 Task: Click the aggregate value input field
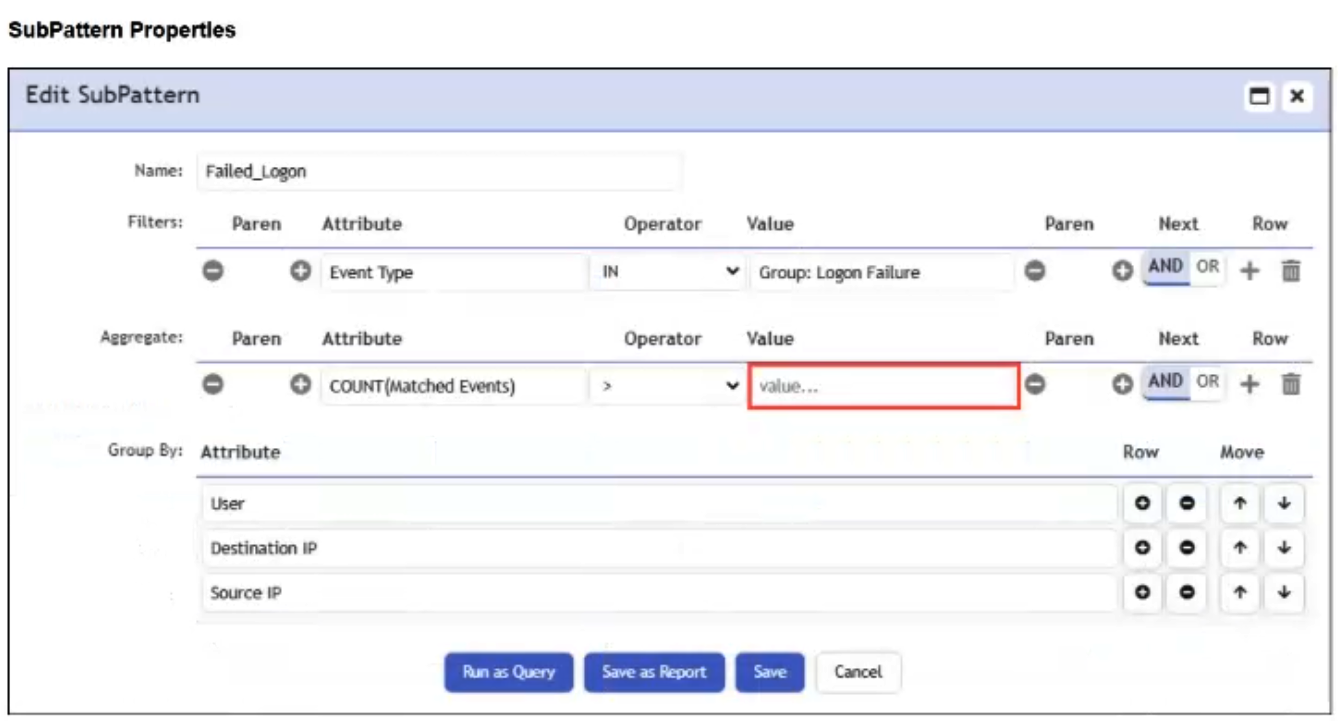click(884, 386)
